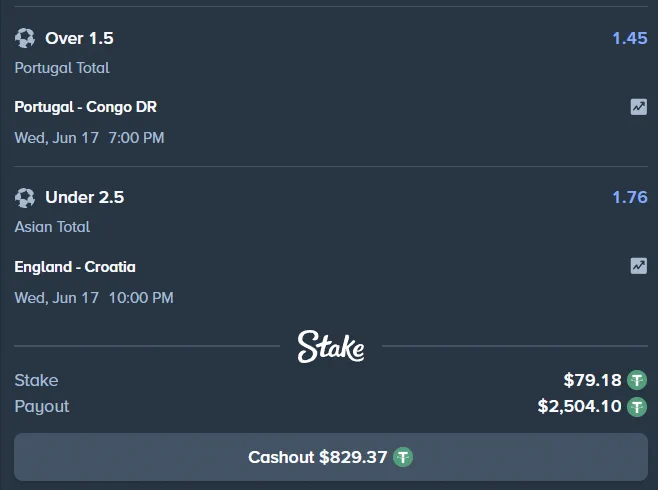Click the Under 2.5 selection title
Screen dimensions: 658x490
(85, 197)
